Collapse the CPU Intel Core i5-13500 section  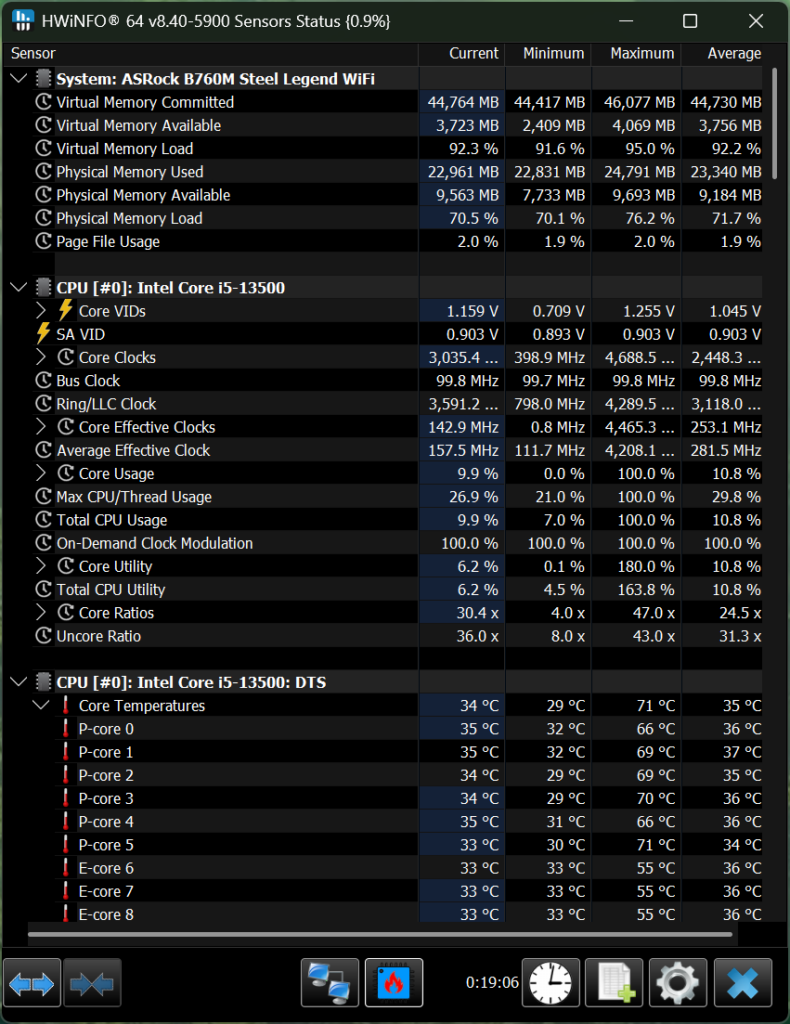(19, 288)
